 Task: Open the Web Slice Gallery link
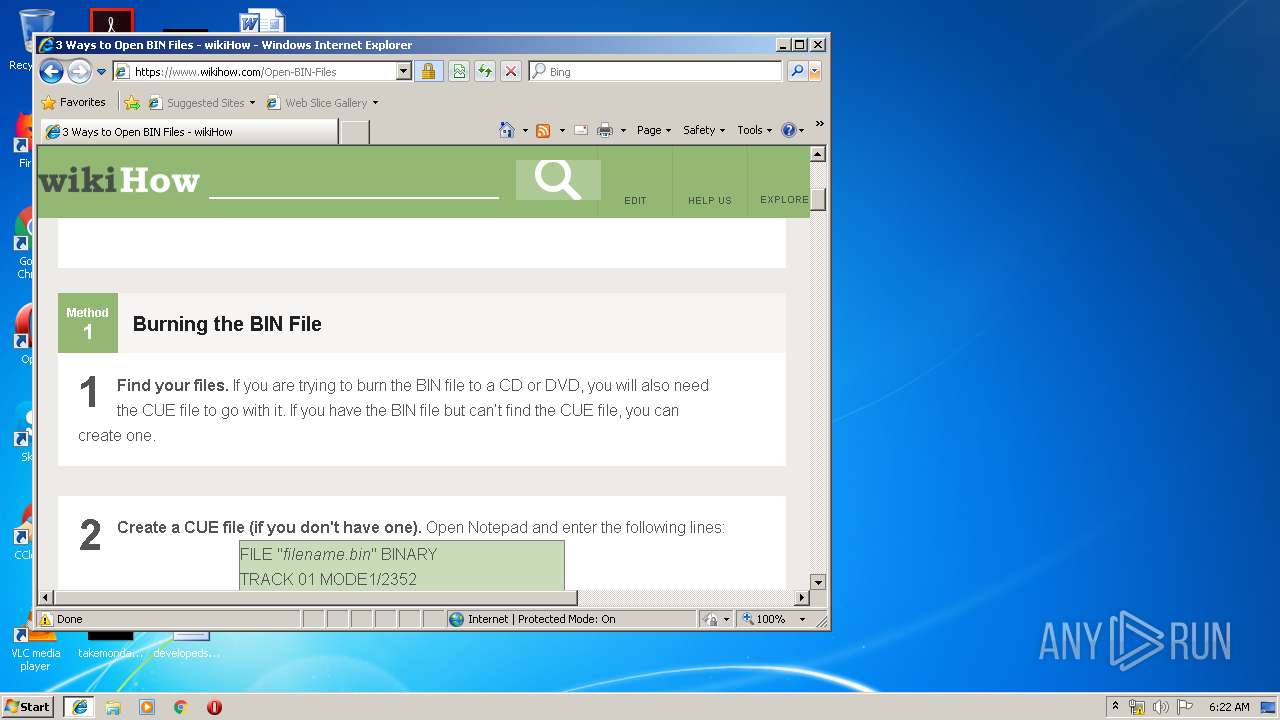click(x=318, y=103)
